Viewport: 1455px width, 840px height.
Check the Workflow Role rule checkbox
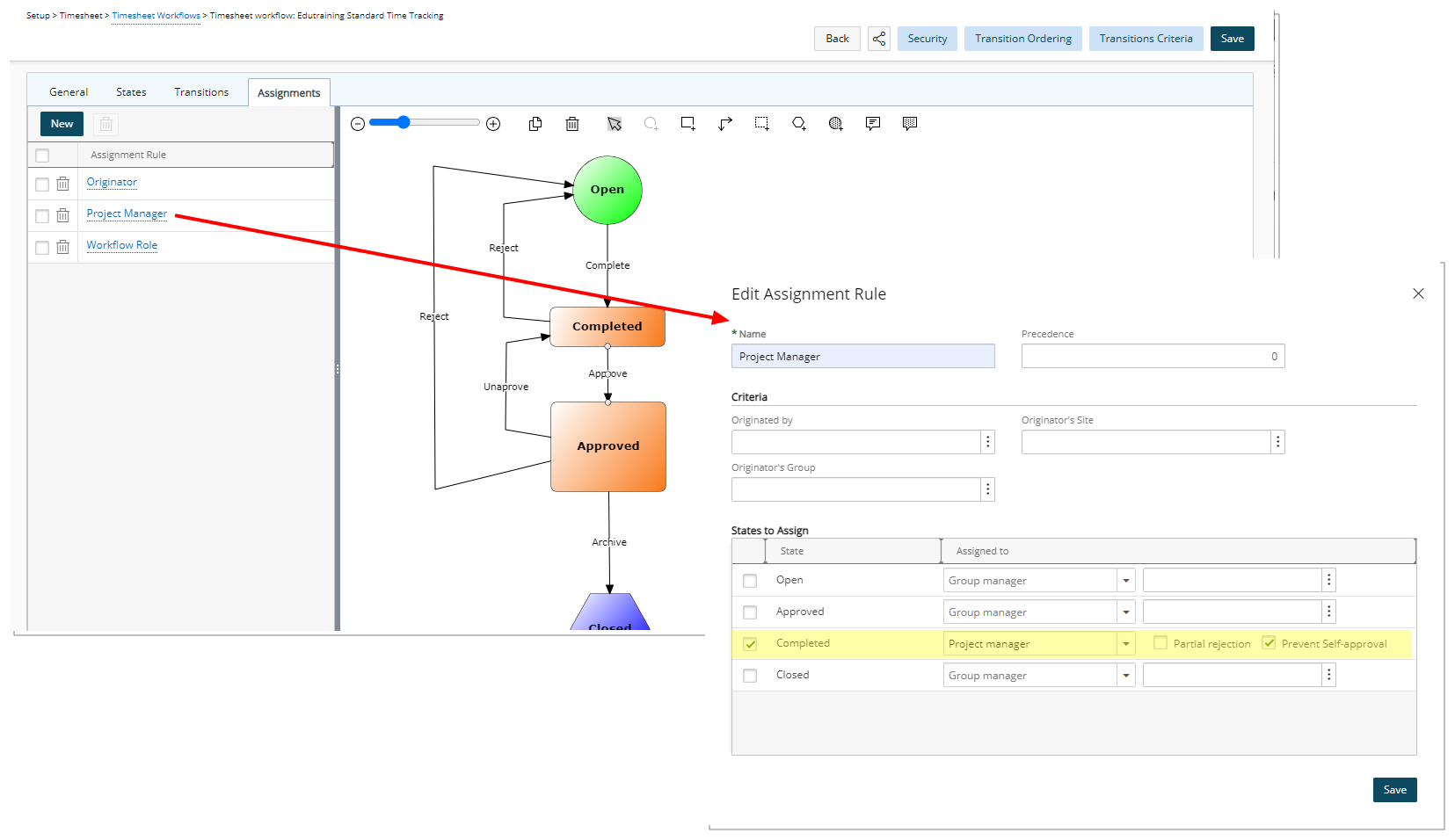tap(42, 247)
